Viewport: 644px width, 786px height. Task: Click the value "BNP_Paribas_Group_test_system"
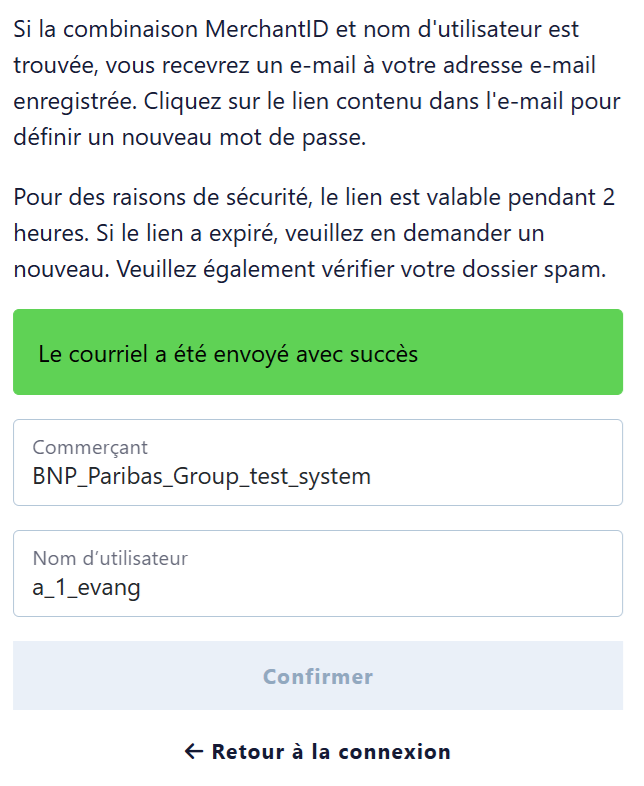click(202, 476)
